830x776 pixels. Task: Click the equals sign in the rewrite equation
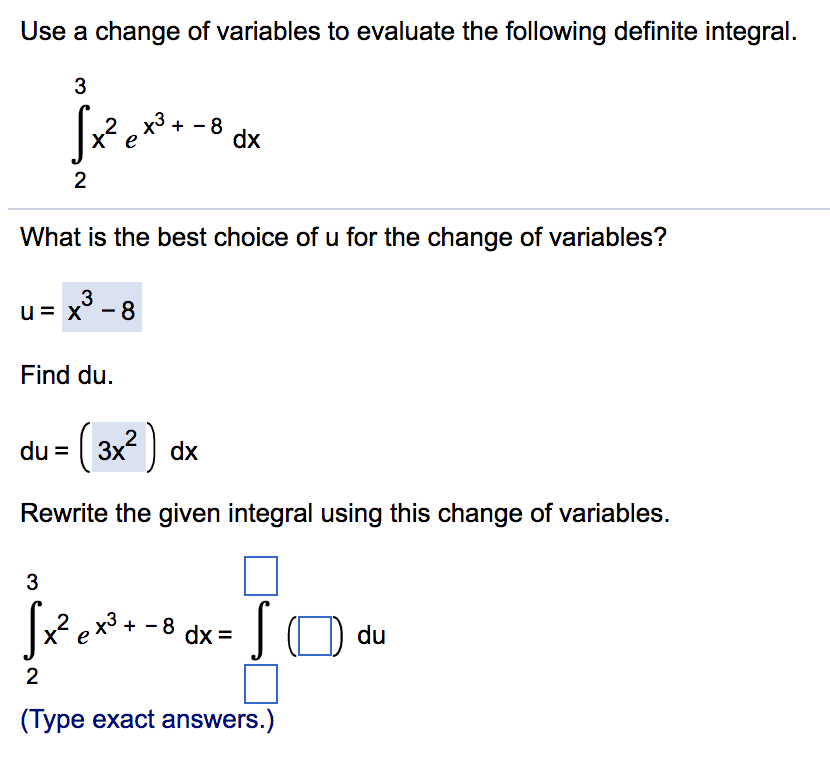click(x=224, y=633)
